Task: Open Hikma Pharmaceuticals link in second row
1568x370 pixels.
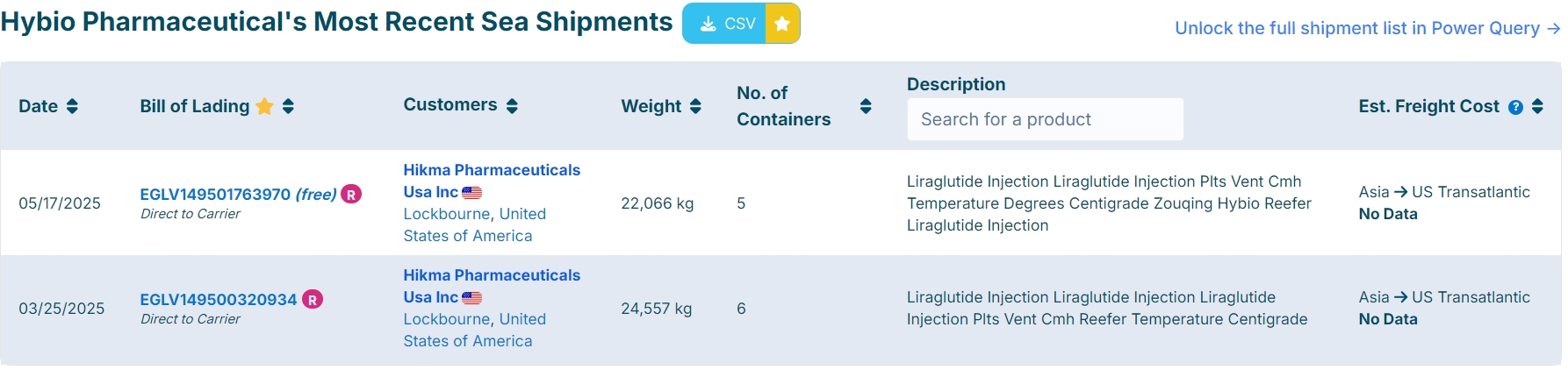Action: pyautogui.click(x=492, y=275)
